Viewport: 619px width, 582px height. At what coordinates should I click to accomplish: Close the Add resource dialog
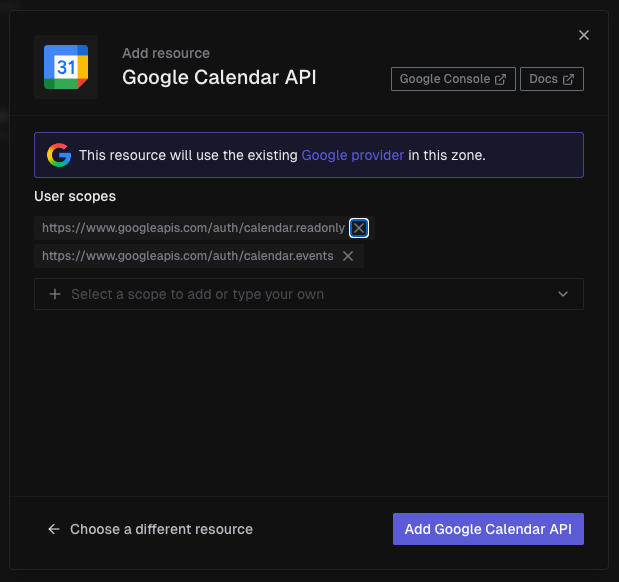click(x=583, y=35)
